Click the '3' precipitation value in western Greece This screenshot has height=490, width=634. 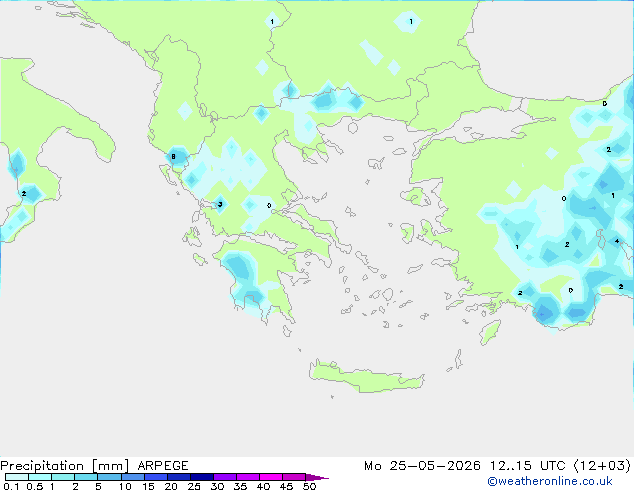click(220, 204)
